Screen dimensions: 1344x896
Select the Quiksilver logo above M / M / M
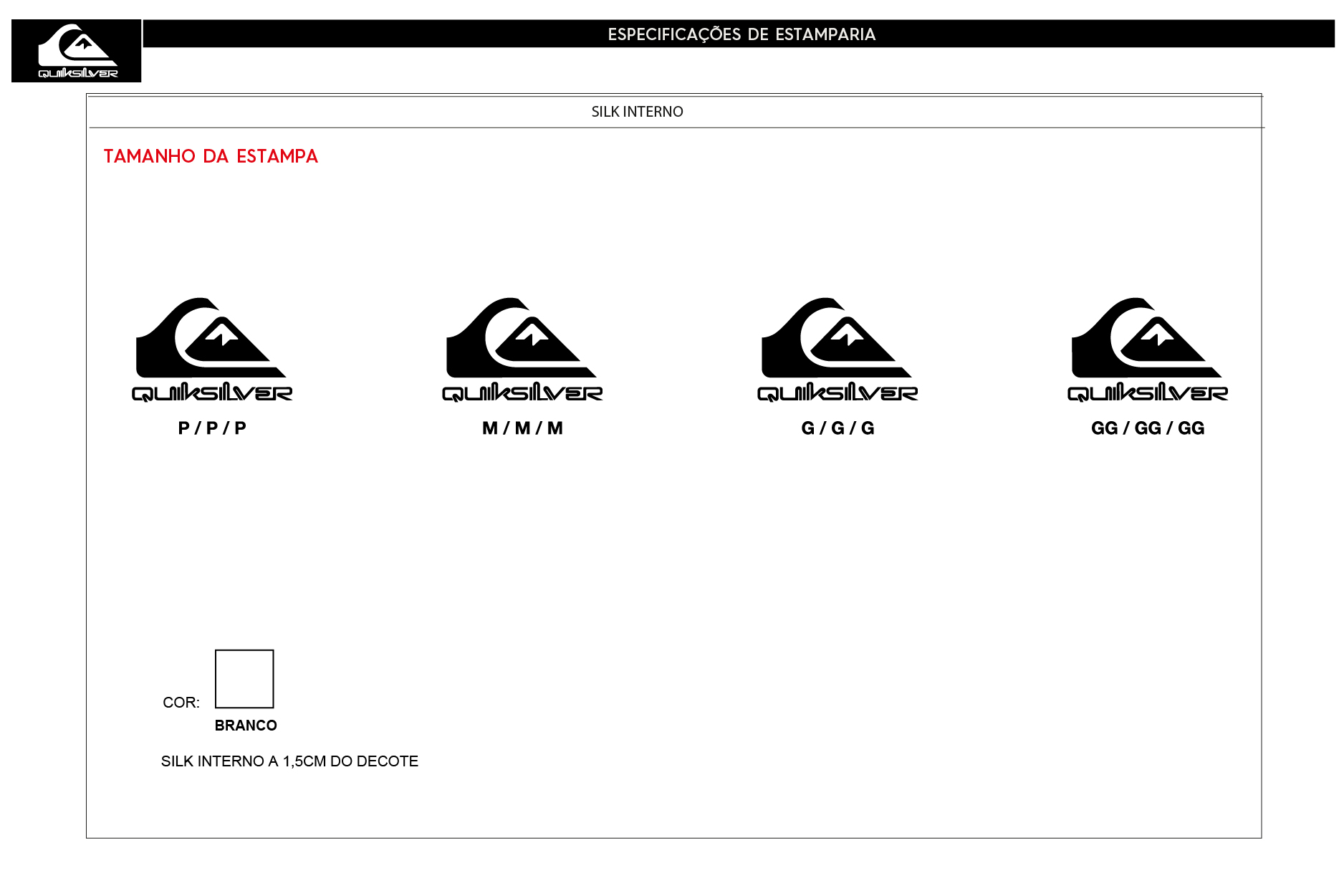click(522, 350)
